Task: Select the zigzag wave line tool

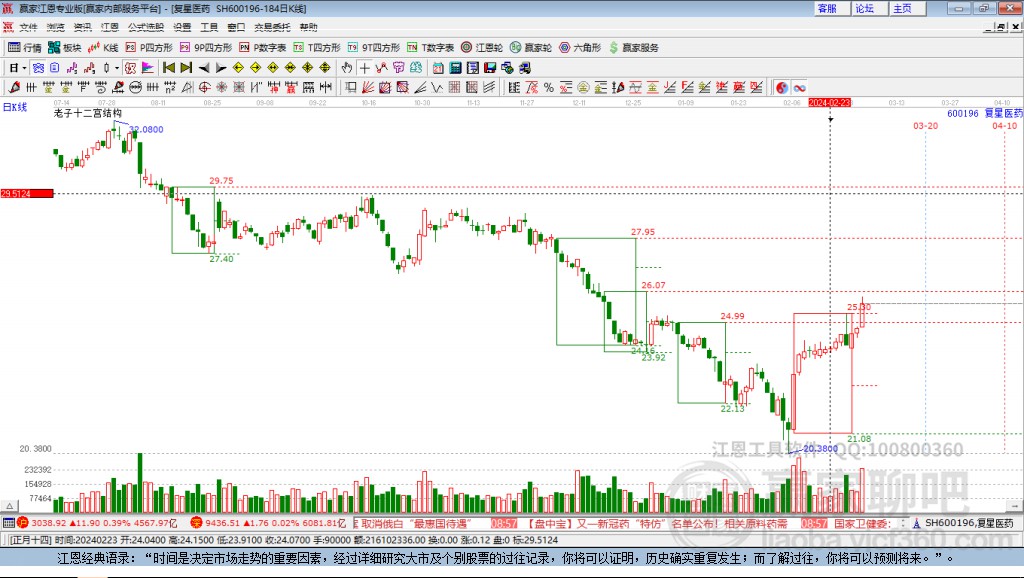Action: pos(436,87)
